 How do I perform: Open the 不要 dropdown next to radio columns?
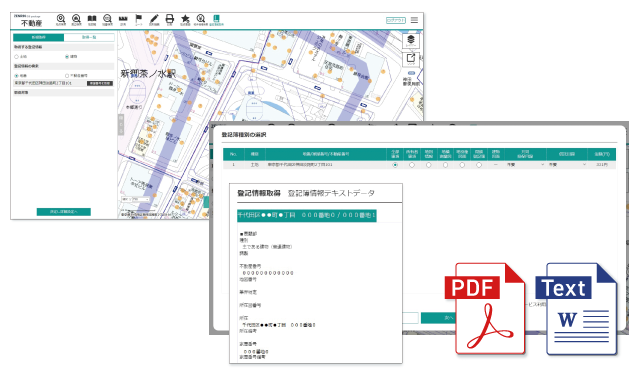pyautogui.click(x=525, y=165)
